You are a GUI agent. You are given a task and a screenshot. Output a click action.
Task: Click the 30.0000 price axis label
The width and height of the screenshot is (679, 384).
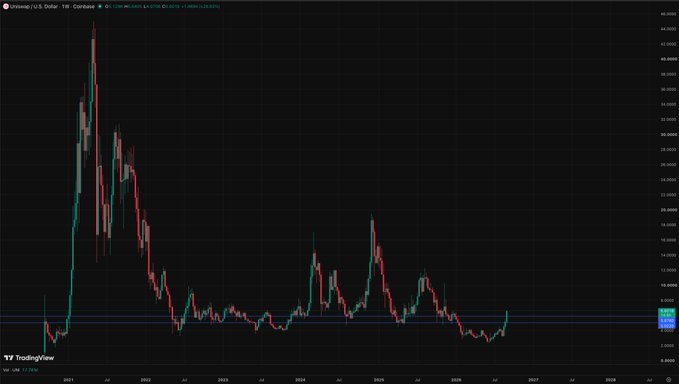(x=669, y=135)
